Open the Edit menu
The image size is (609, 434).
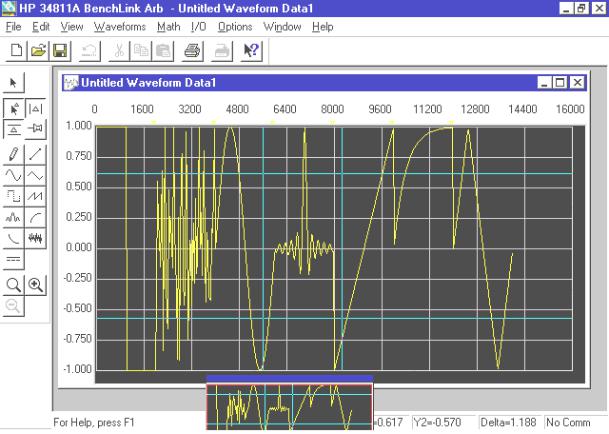pyautogui.click(x=41, y=27)
